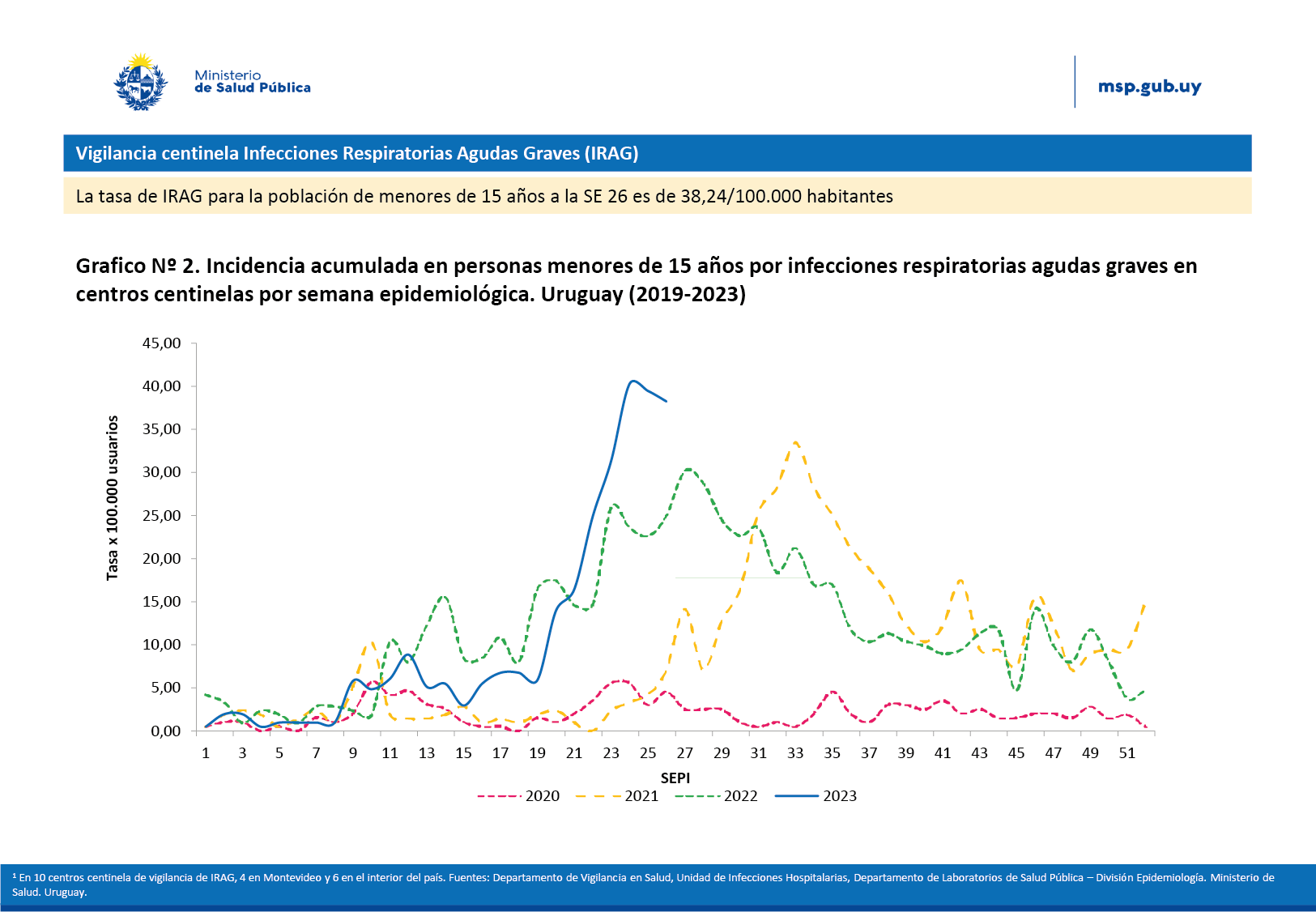
Task: Click the 10,00 y-axis label
Action: [x=162, y=644]
